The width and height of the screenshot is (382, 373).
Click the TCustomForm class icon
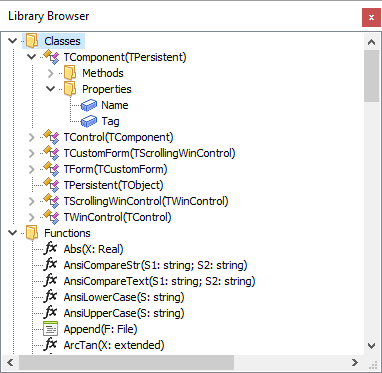51,153
